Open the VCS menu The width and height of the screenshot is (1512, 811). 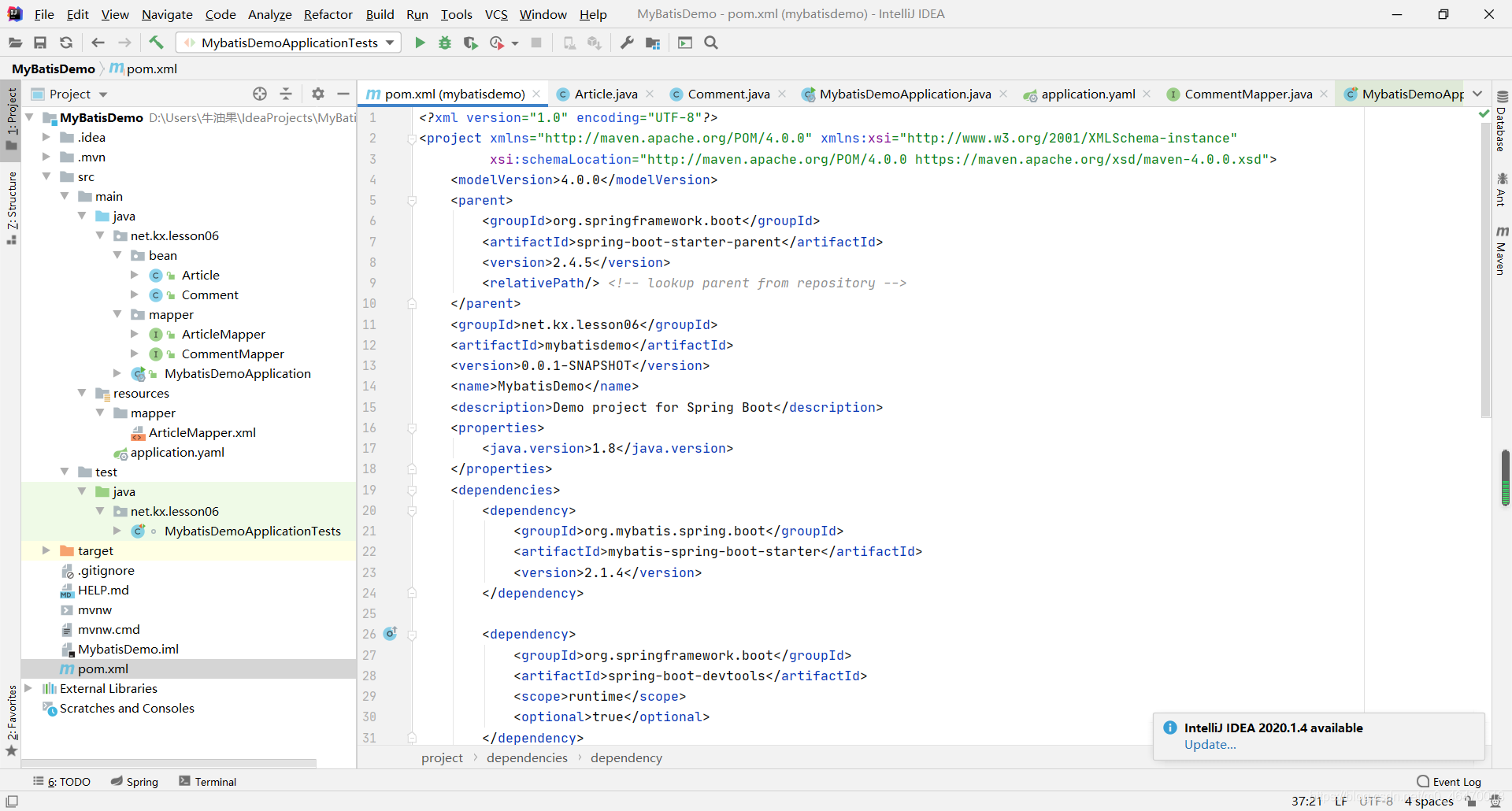click(x=496, y=14)
